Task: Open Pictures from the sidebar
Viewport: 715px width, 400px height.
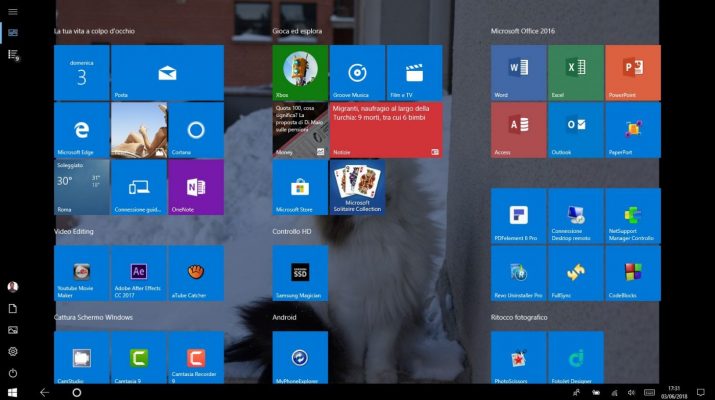Action: 13,330
